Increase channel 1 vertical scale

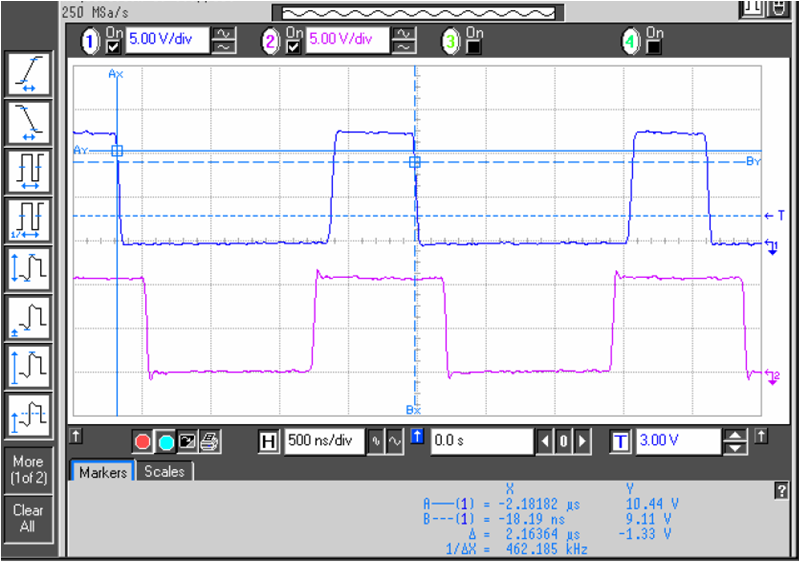click(223, 34)
